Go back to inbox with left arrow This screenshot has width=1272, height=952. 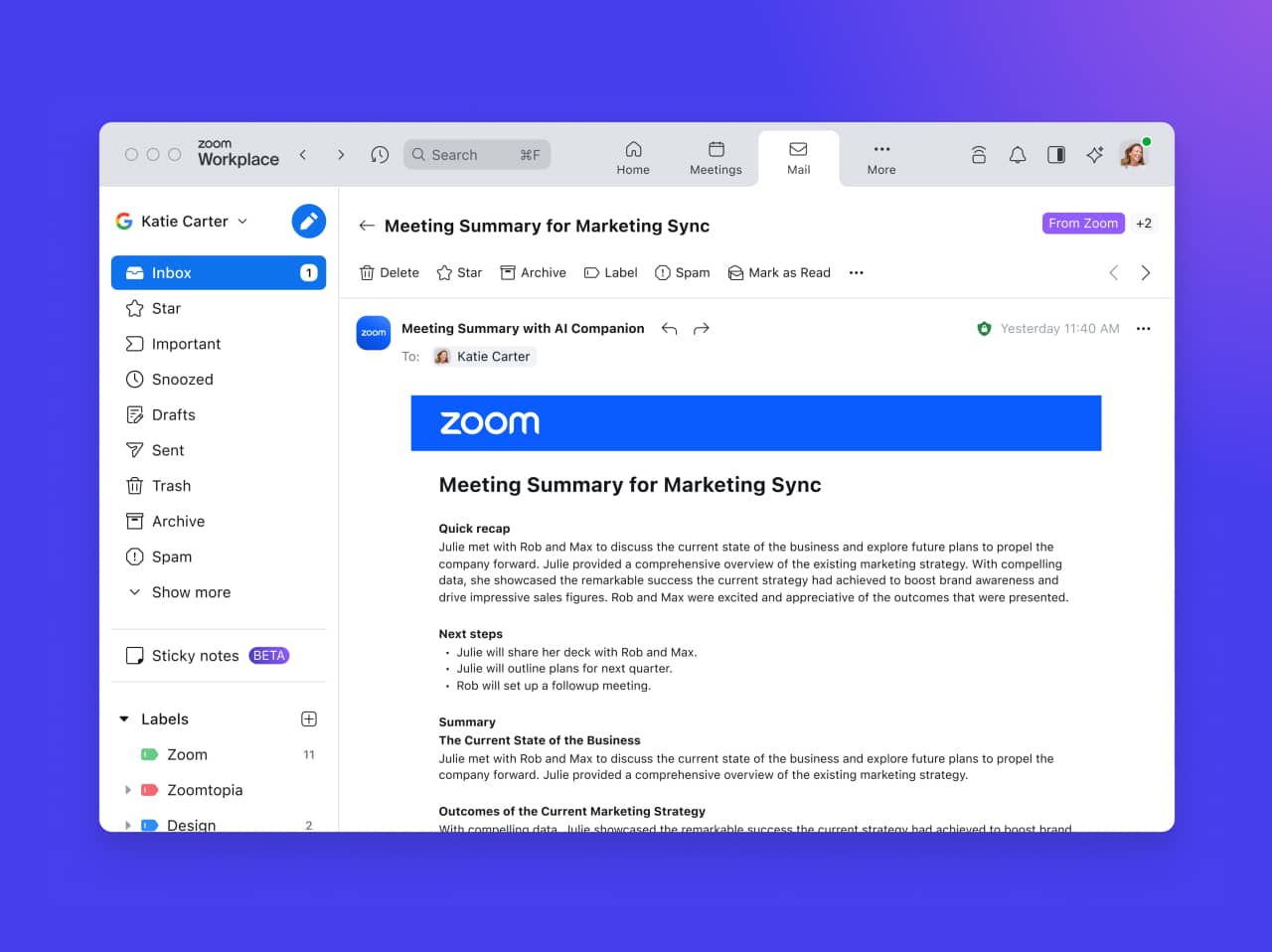coord(367,226)
